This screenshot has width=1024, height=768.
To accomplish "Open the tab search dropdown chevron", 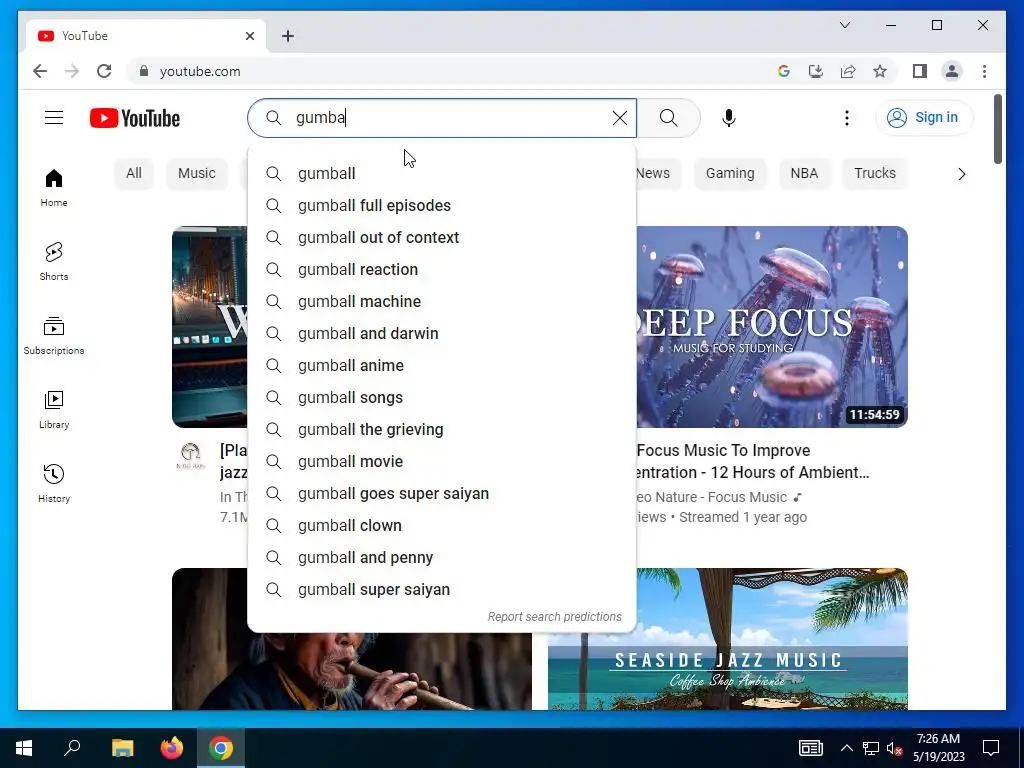I will (844, 25).
